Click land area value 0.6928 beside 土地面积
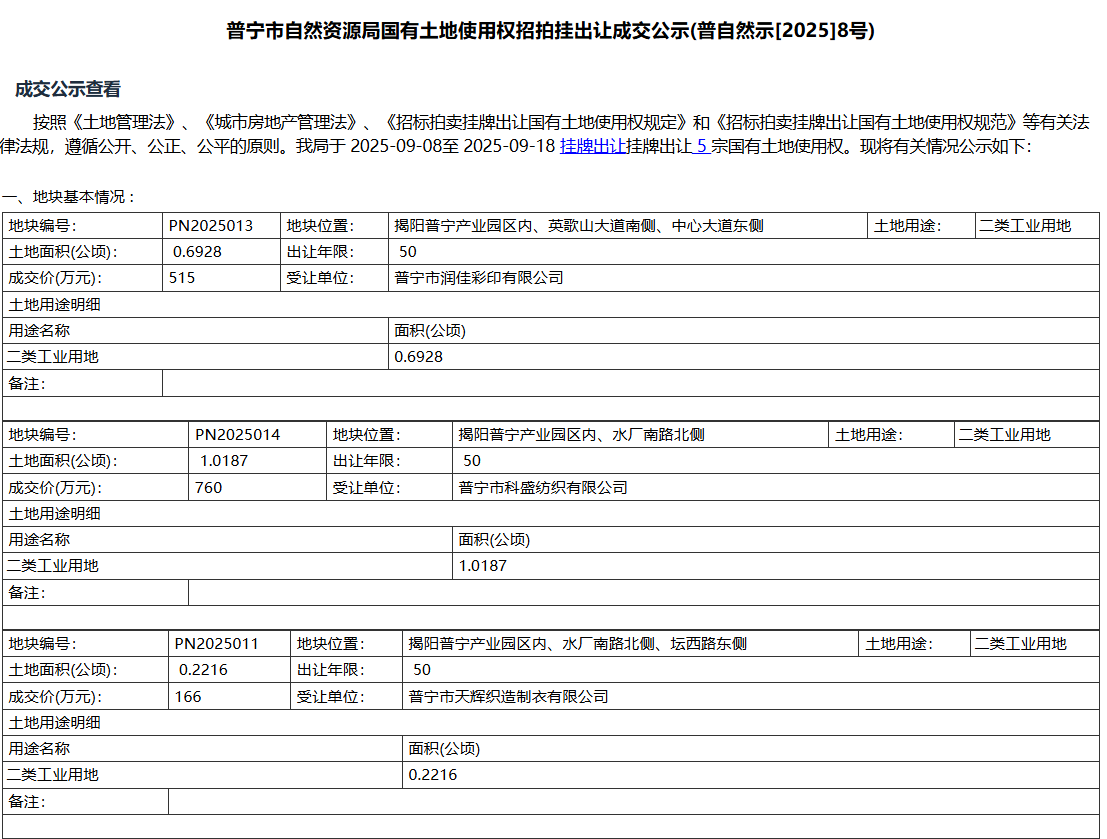Image resolution: width=1107 pixels, height=839 pixels. (197, 252)
